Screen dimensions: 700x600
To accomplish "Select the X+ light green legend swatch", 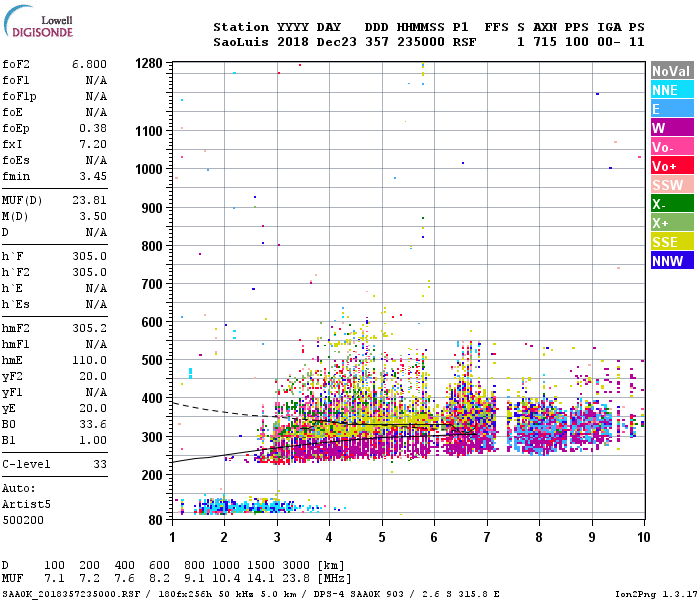I will tap(672, 223).
